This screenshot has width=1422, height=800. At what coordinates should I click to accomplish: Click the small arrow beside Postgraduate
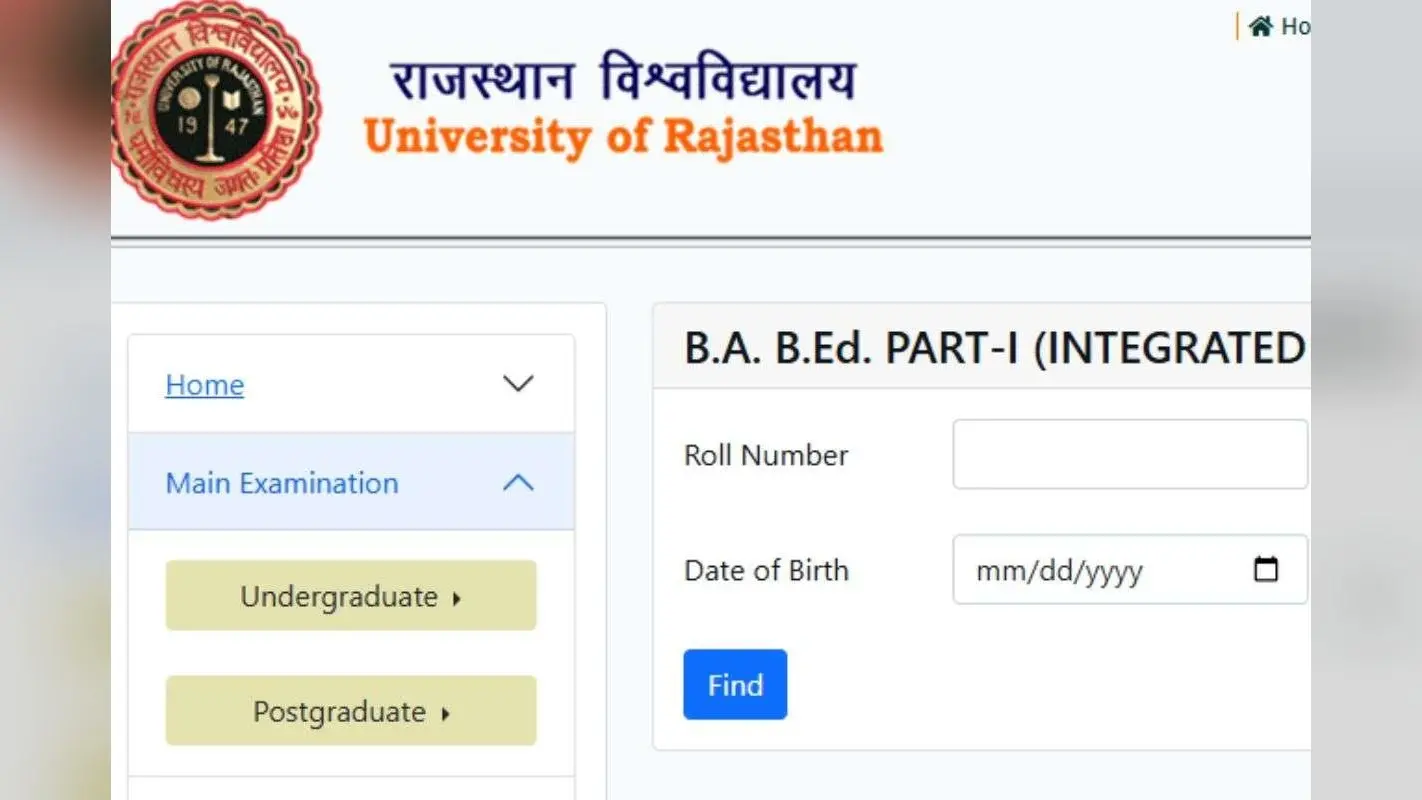[x=445, y=714]
